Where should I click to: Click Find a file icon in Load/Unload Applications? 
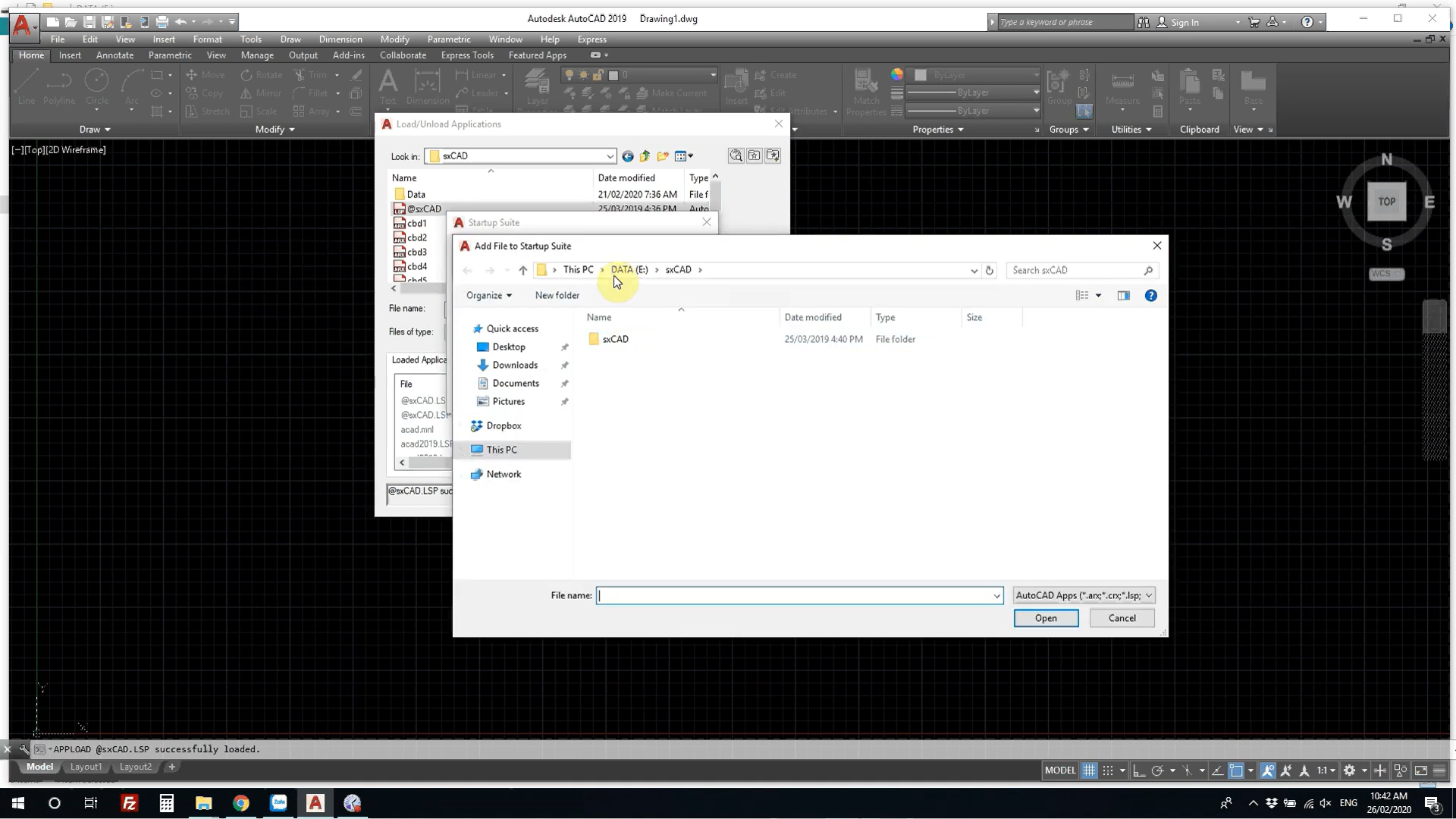coord(736,155)
